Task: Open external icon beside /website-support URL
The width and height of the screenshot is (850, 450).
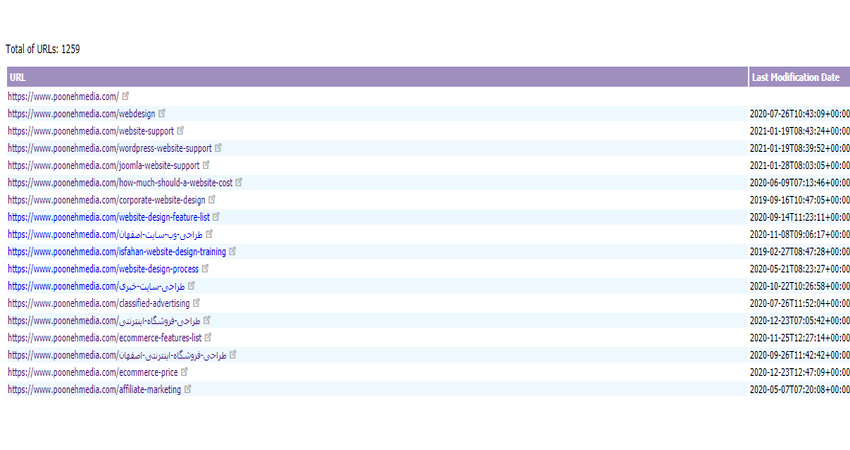Action: [x=181, y=131]
